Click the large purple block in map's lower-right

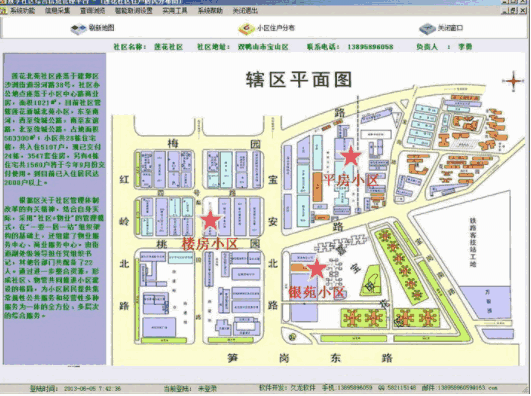[485, 303]
